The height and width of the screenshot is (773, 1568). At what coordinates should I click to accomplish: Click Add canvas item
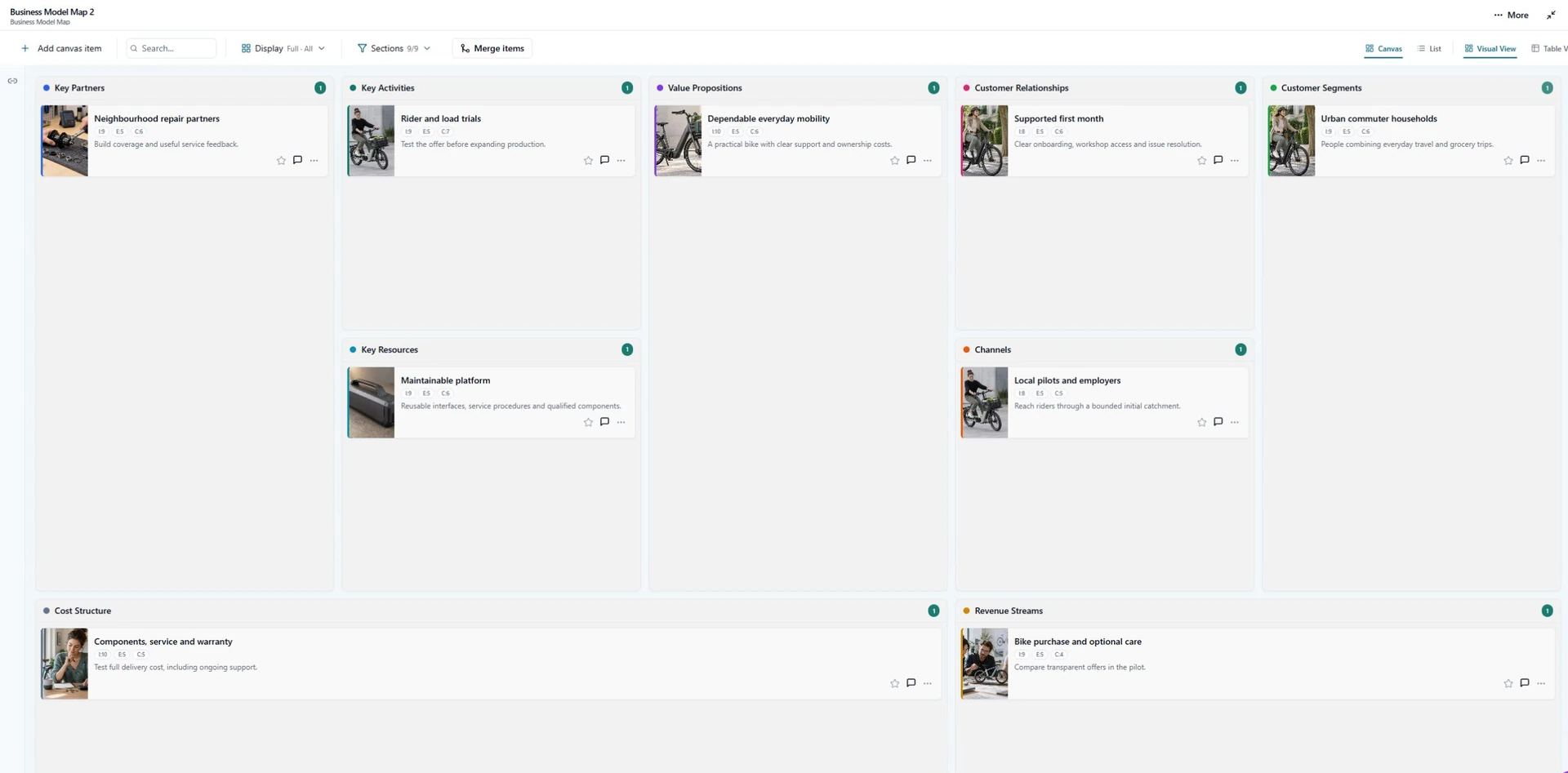click(61, 48)
